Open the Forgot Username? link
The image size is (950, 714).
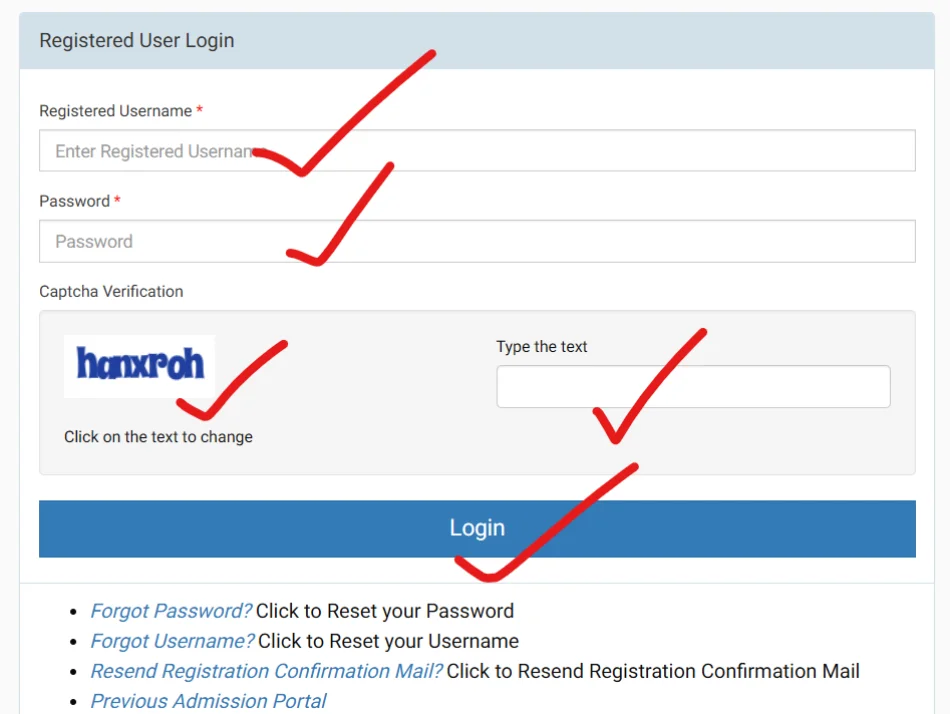(172, 641)
